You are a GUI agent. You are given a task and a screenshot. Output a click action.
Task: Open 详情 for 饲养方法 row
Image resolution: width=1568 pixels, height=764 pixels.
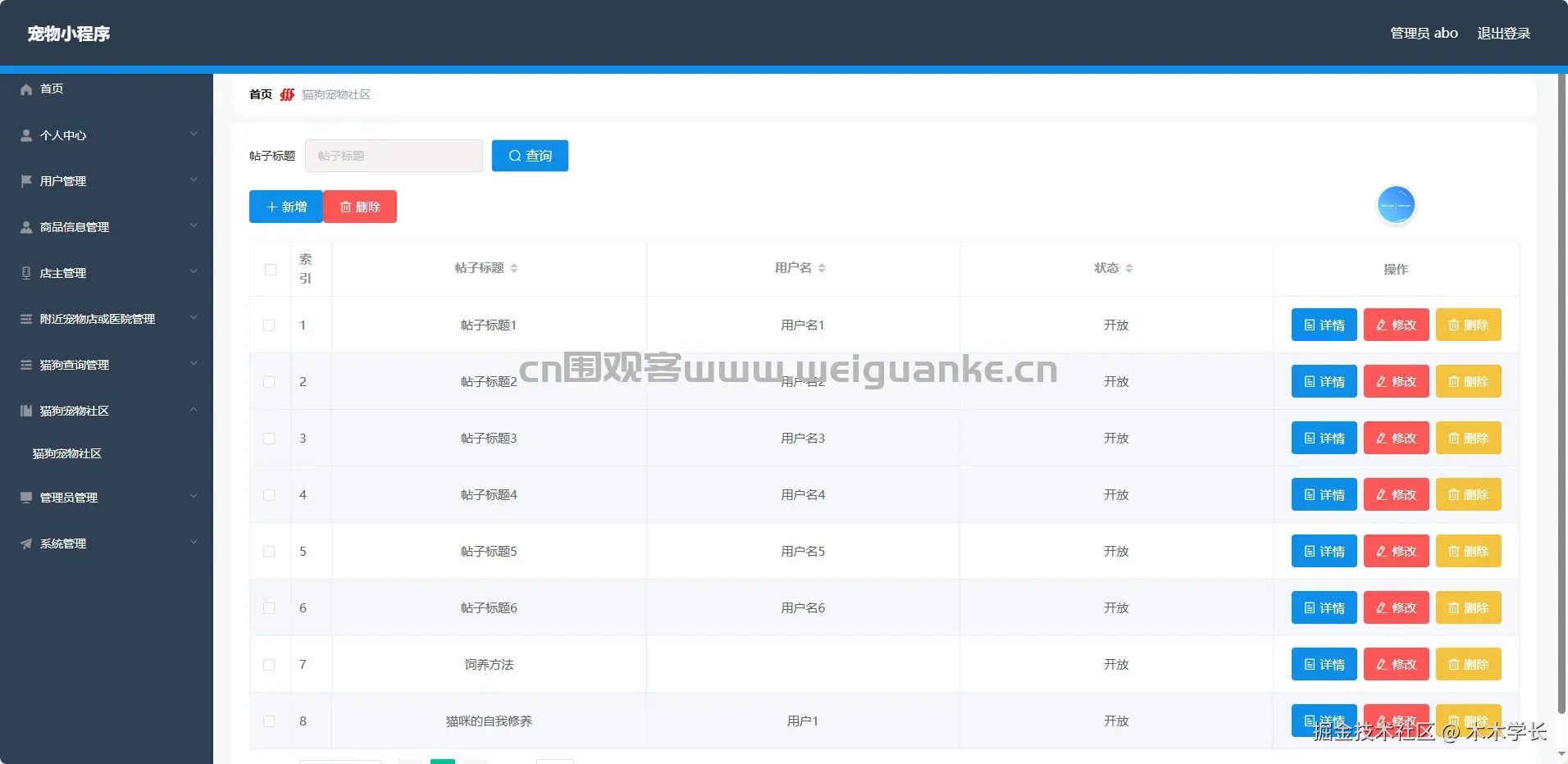click(x=1324, y=664)
